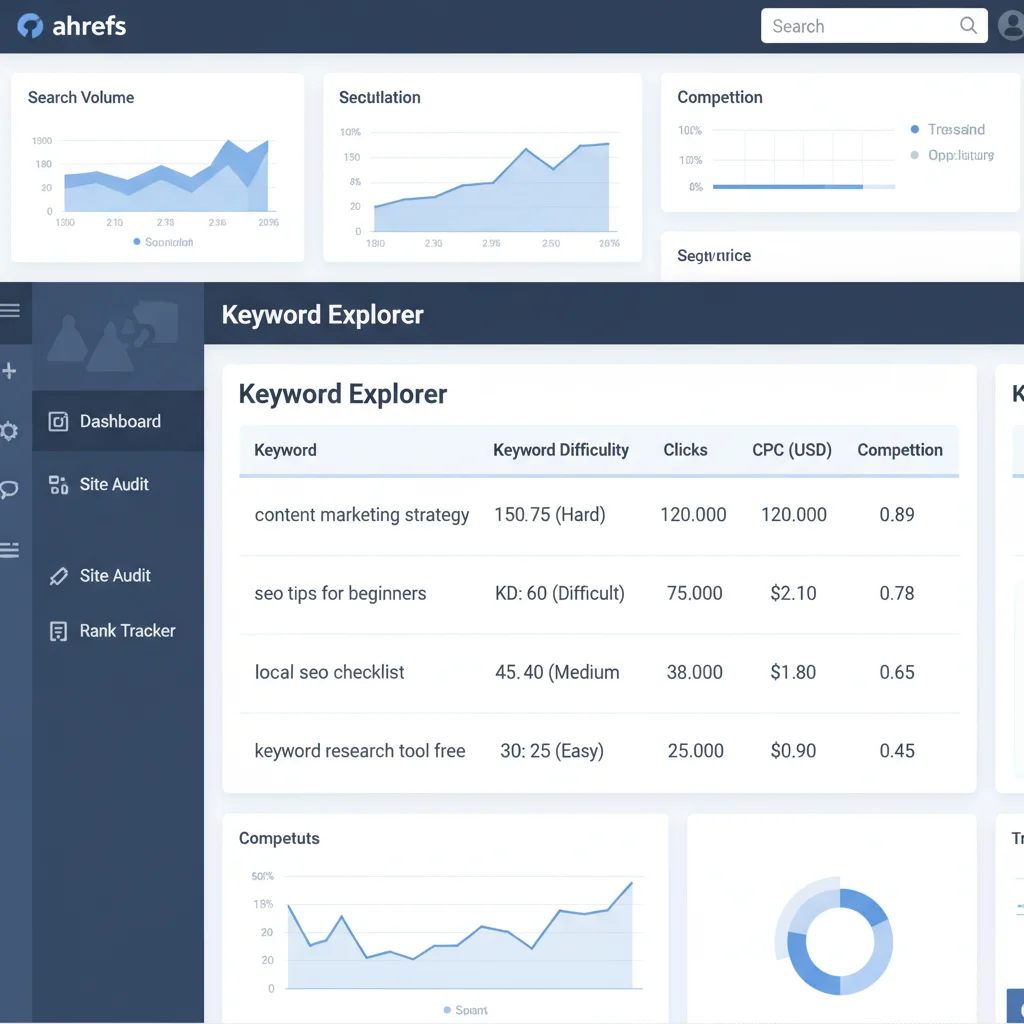Click the chat bubble icon in left rail
The height and width of the screenshot is (1024, 1024).
(9, 490)
